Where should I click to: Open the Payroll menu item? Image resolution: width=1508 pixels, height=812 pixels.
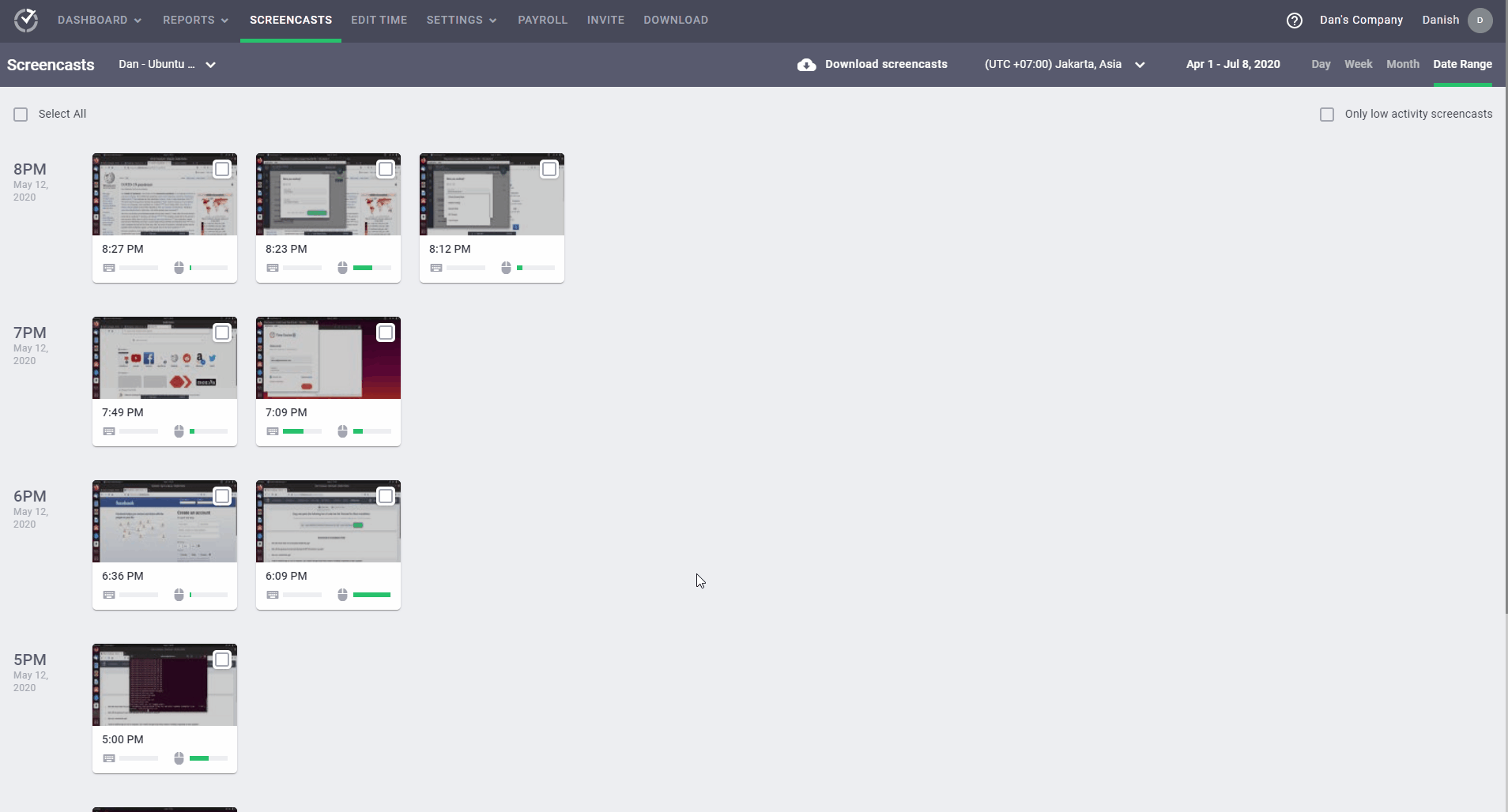(543, 20)
